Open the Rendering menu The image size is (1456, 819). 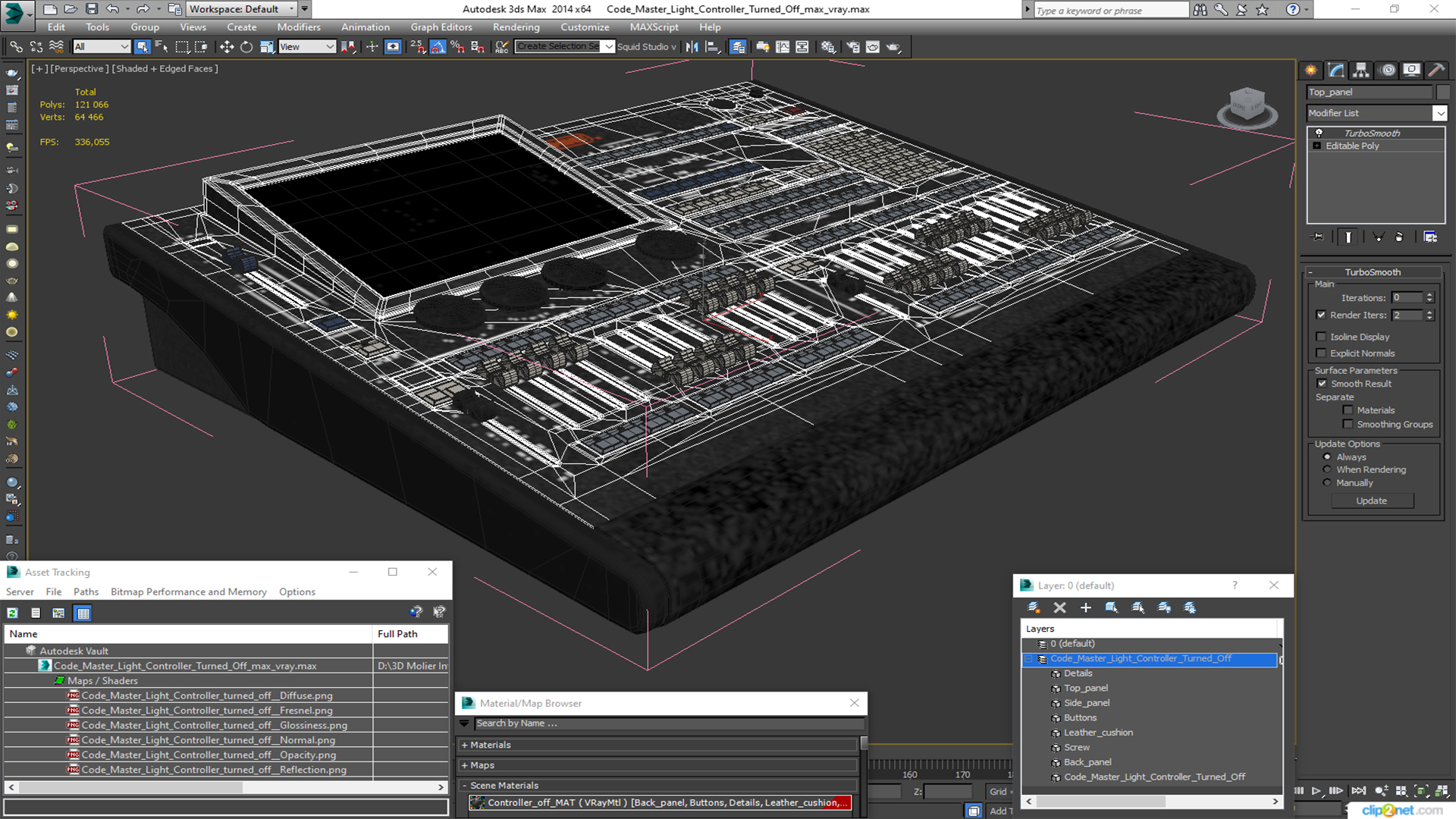coord(516,27)
